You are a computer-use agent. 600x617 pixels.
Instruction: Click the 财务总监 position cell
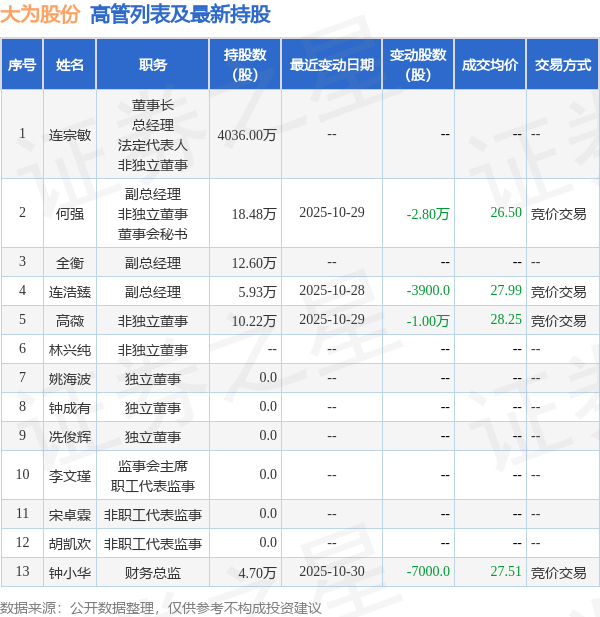point(153,573)
